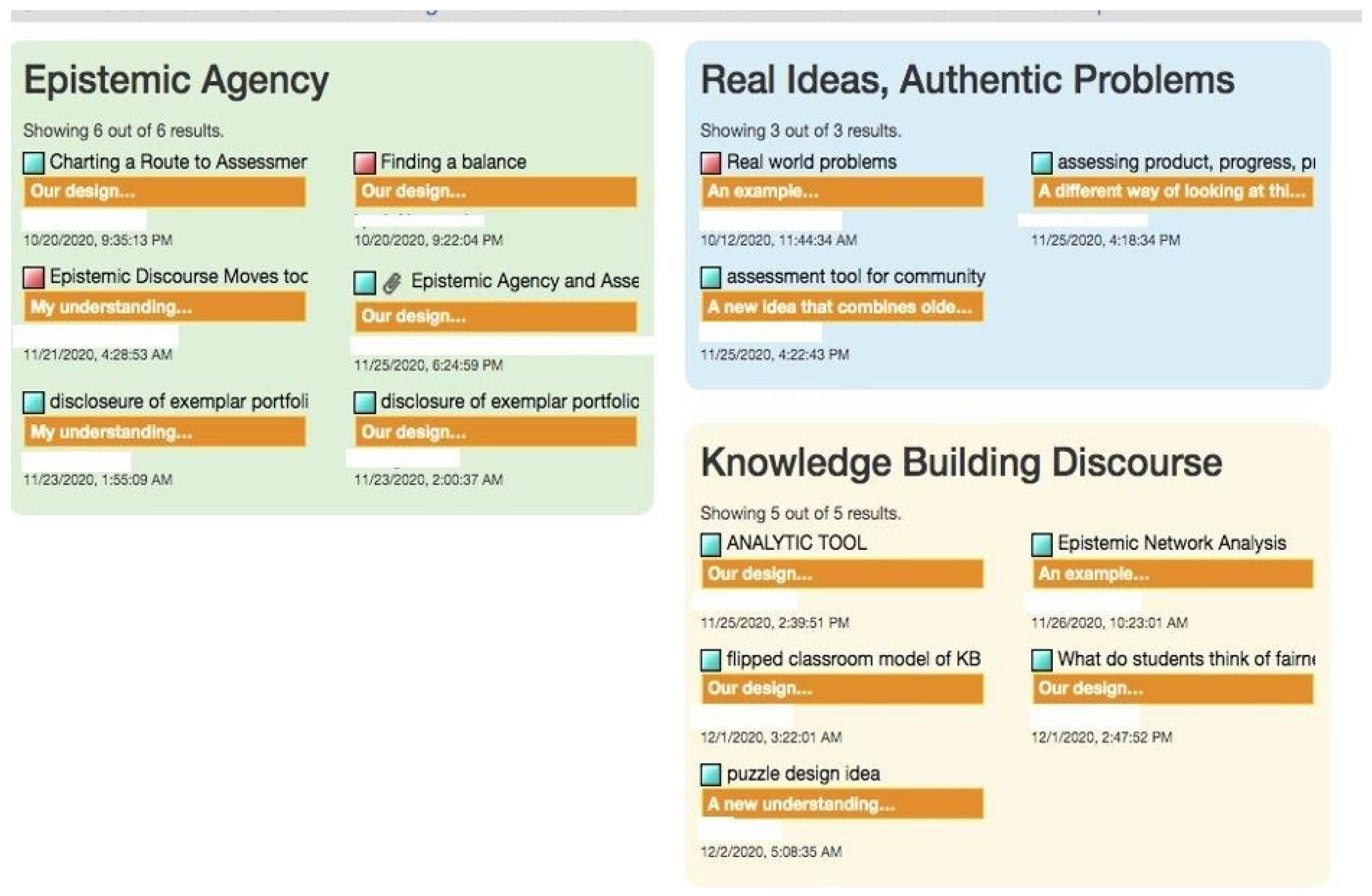Image resolution: width=1372 pixels, height=896 pixels.
Task: Click 'My understanding...' bar under Epistemic Discourse Moves
Action: [x=164, y=307]
